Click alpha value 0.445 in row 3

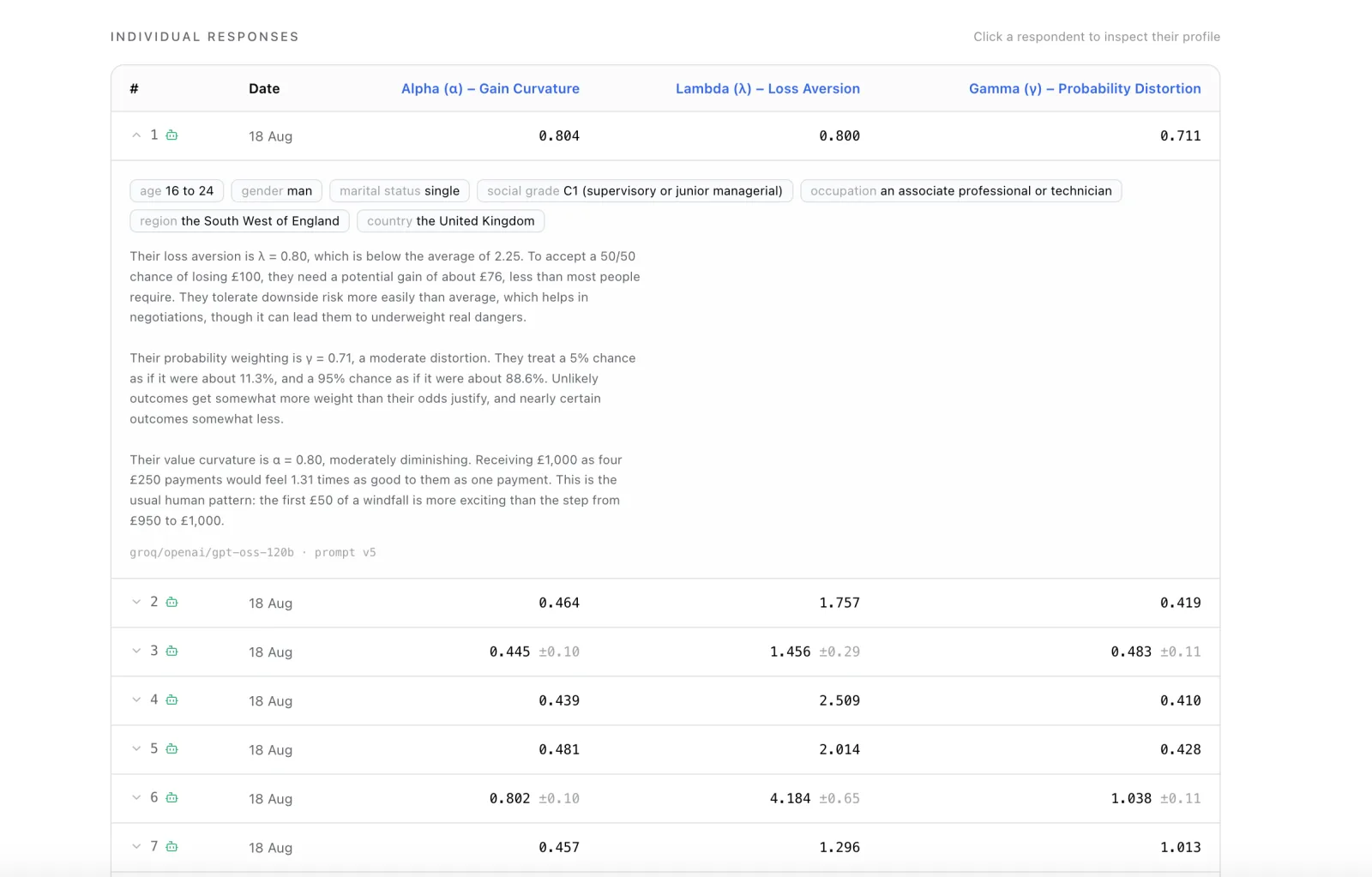pos(510,652)
